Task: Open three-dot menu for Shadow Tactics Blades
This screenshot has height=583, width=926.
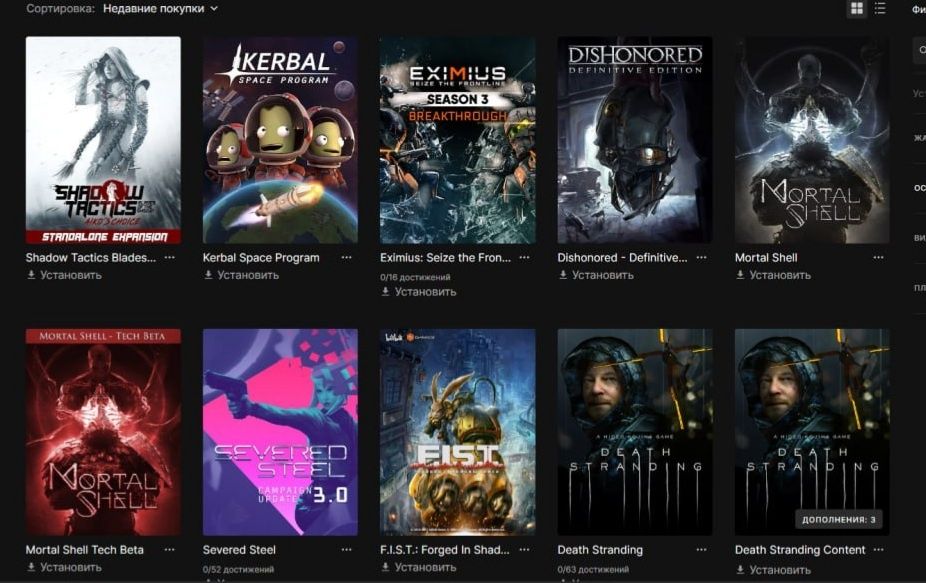Action: pos(169,258)
